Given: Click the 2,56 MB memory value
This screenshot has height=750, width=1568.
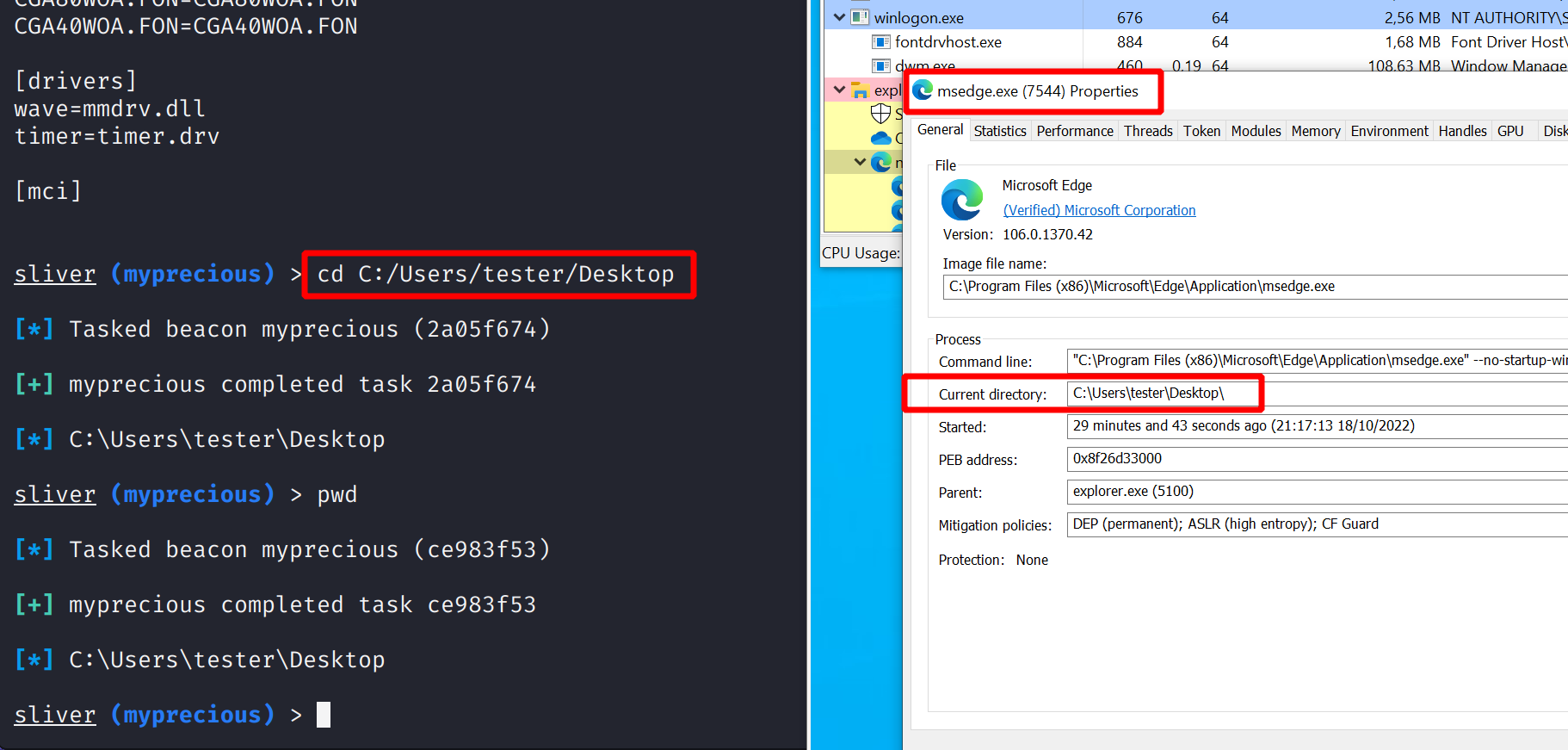Looking at the screenshot, I should (1412, 18).
